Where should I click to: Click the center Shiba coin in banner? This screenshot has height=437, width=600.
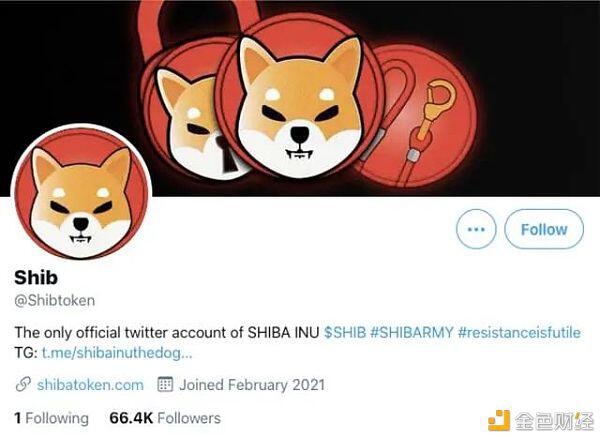299,99
